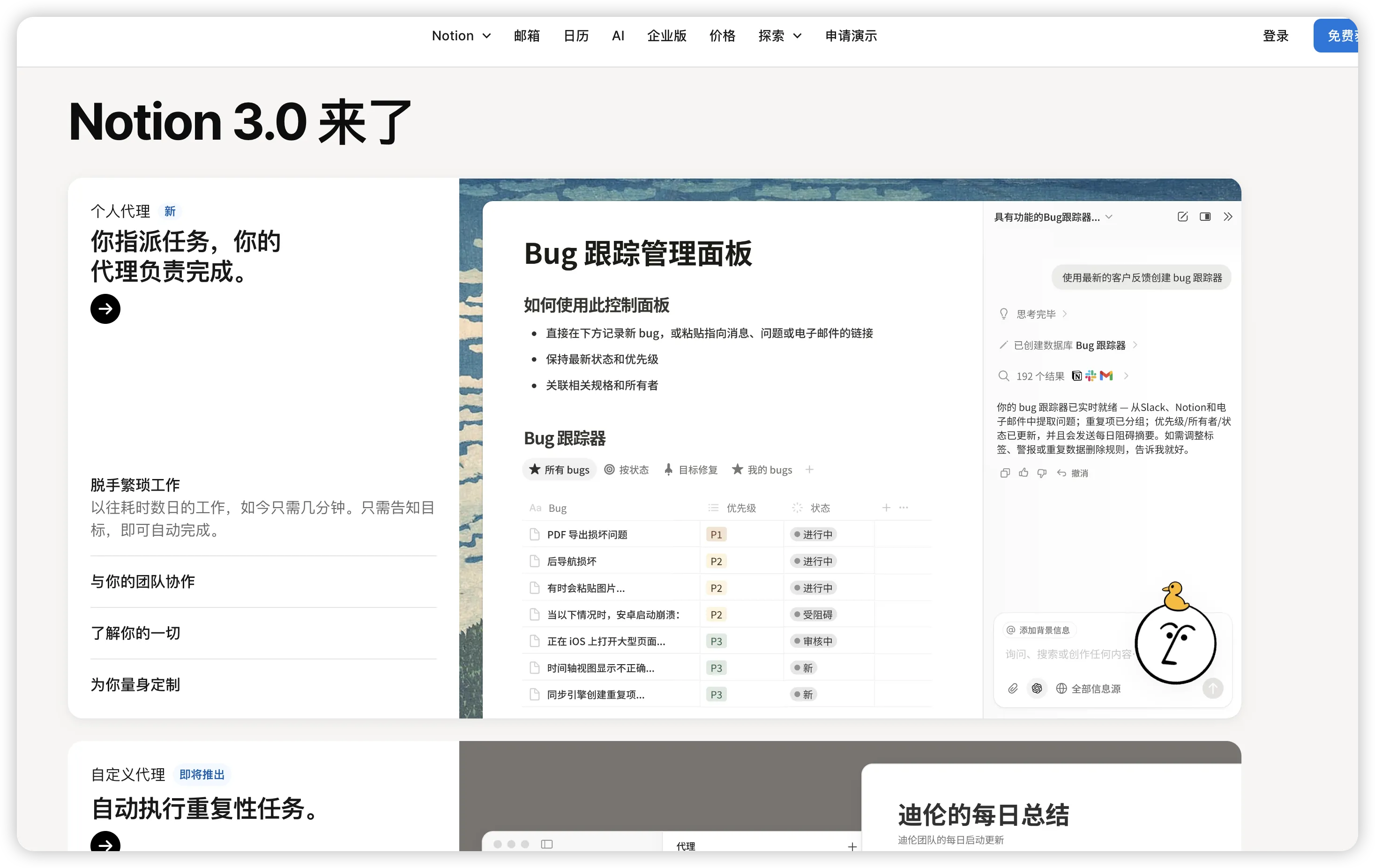Open the 探索 dropdown menu
This screenshot has width=1375, height=868.
779,36
